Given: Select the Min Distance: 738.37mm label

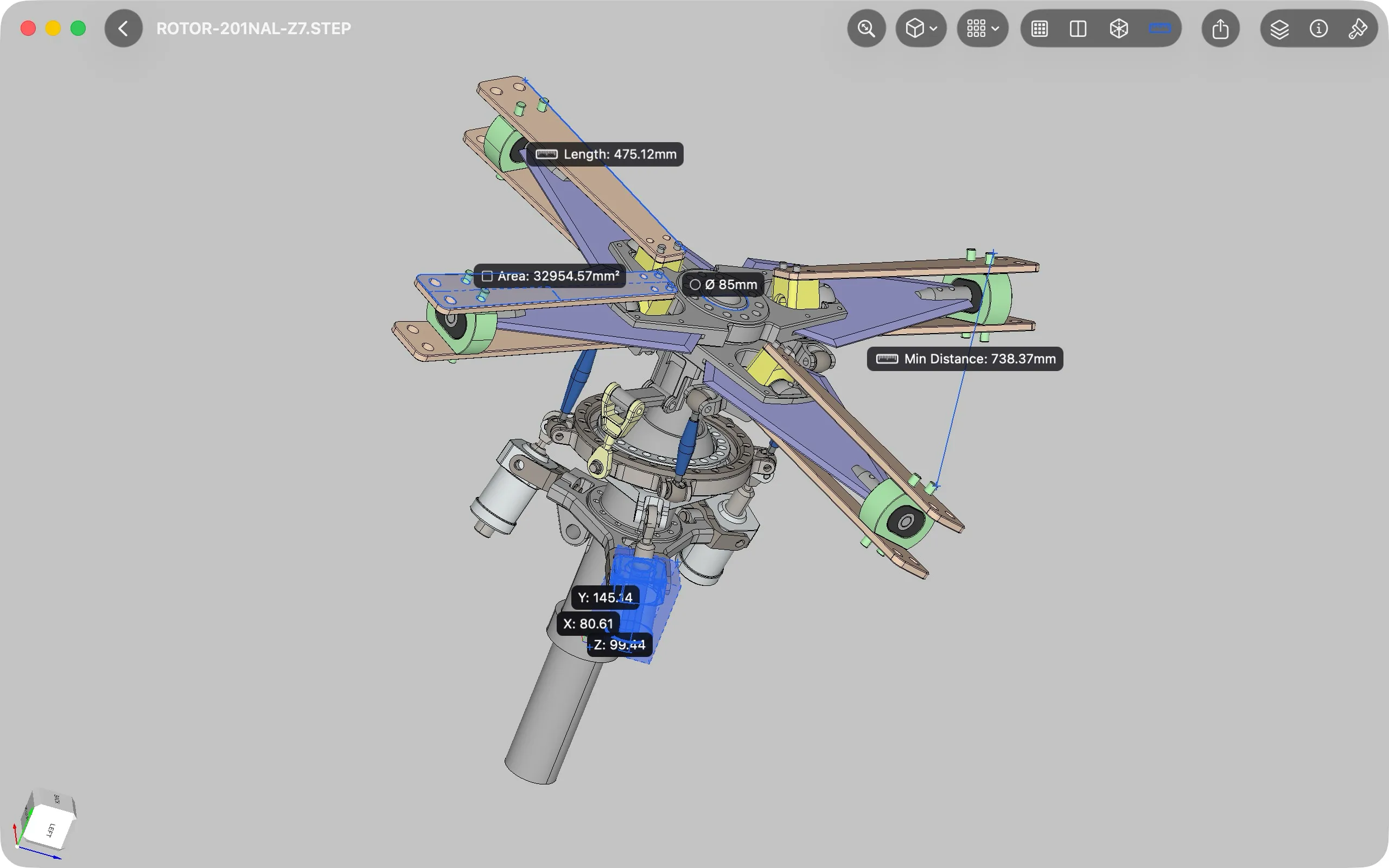Looking at the screenshot, I should point(965,359).
